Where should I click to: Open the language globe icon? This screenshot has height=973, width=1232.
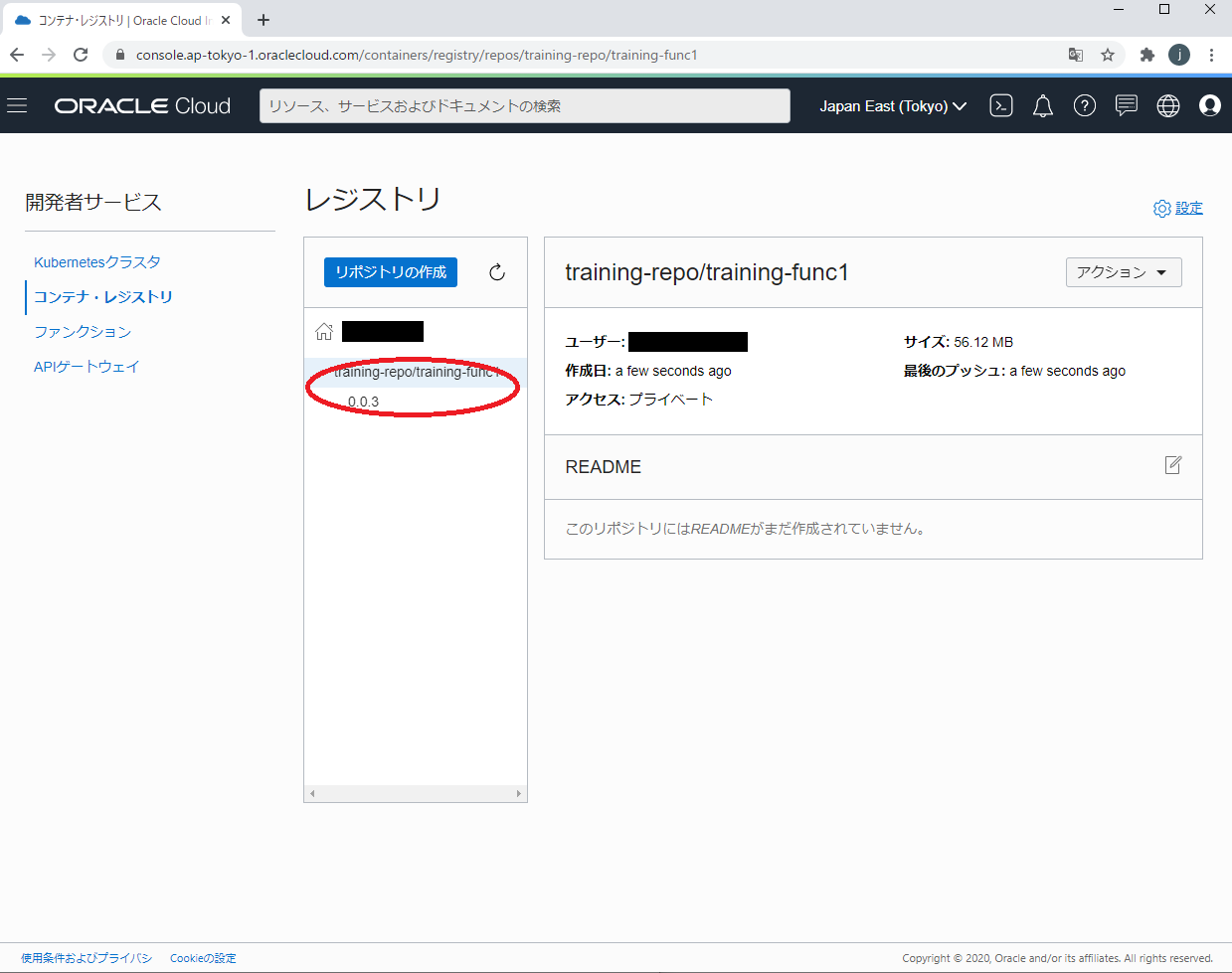(x=1168, y=105)
